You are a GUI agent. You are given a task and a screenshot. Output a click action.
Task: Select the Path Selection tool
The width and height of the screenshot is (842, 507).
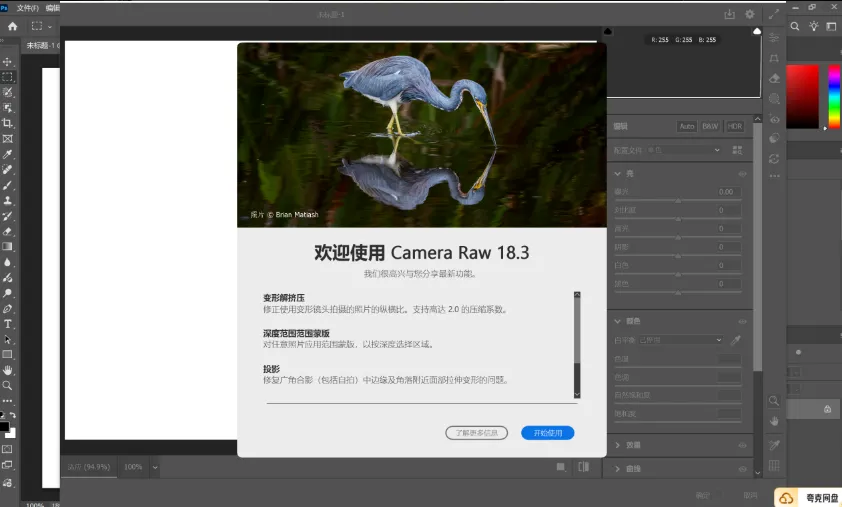8,339
